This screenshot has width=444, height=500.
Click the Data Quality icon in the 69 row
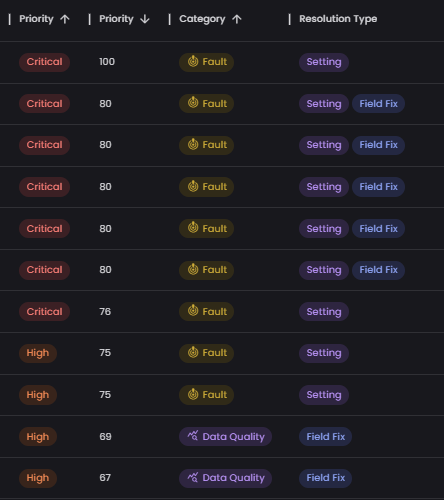tap(193, 436)
